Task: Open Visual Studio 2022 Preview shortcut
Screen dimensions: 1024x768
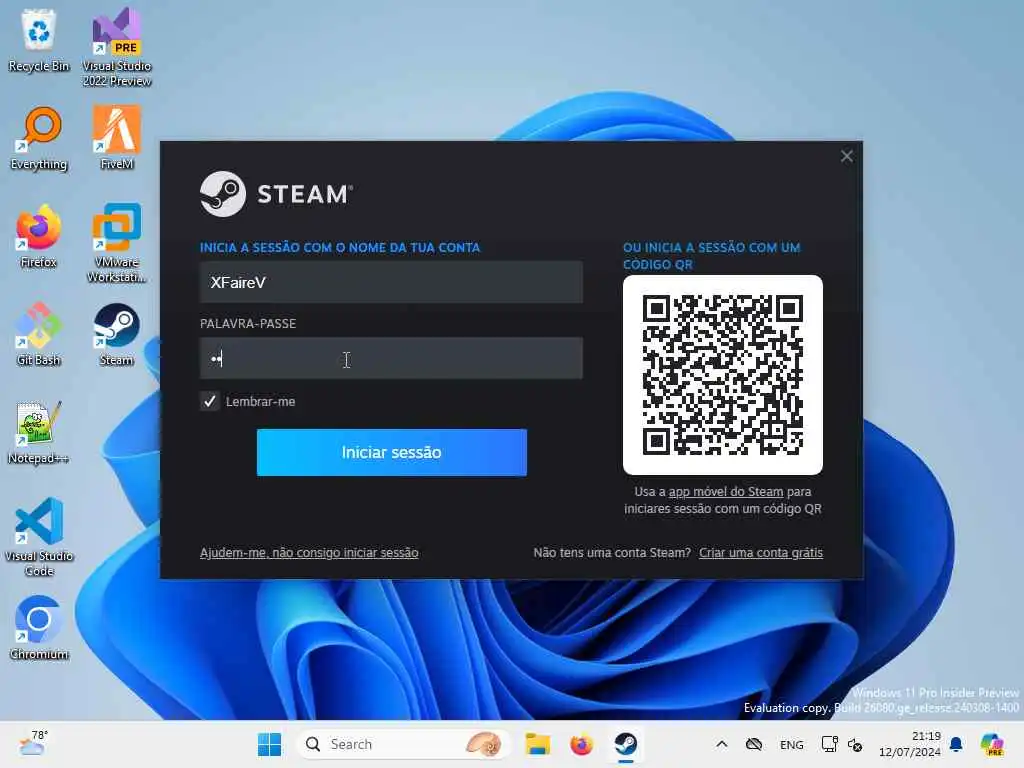Action: click(116, 47)
